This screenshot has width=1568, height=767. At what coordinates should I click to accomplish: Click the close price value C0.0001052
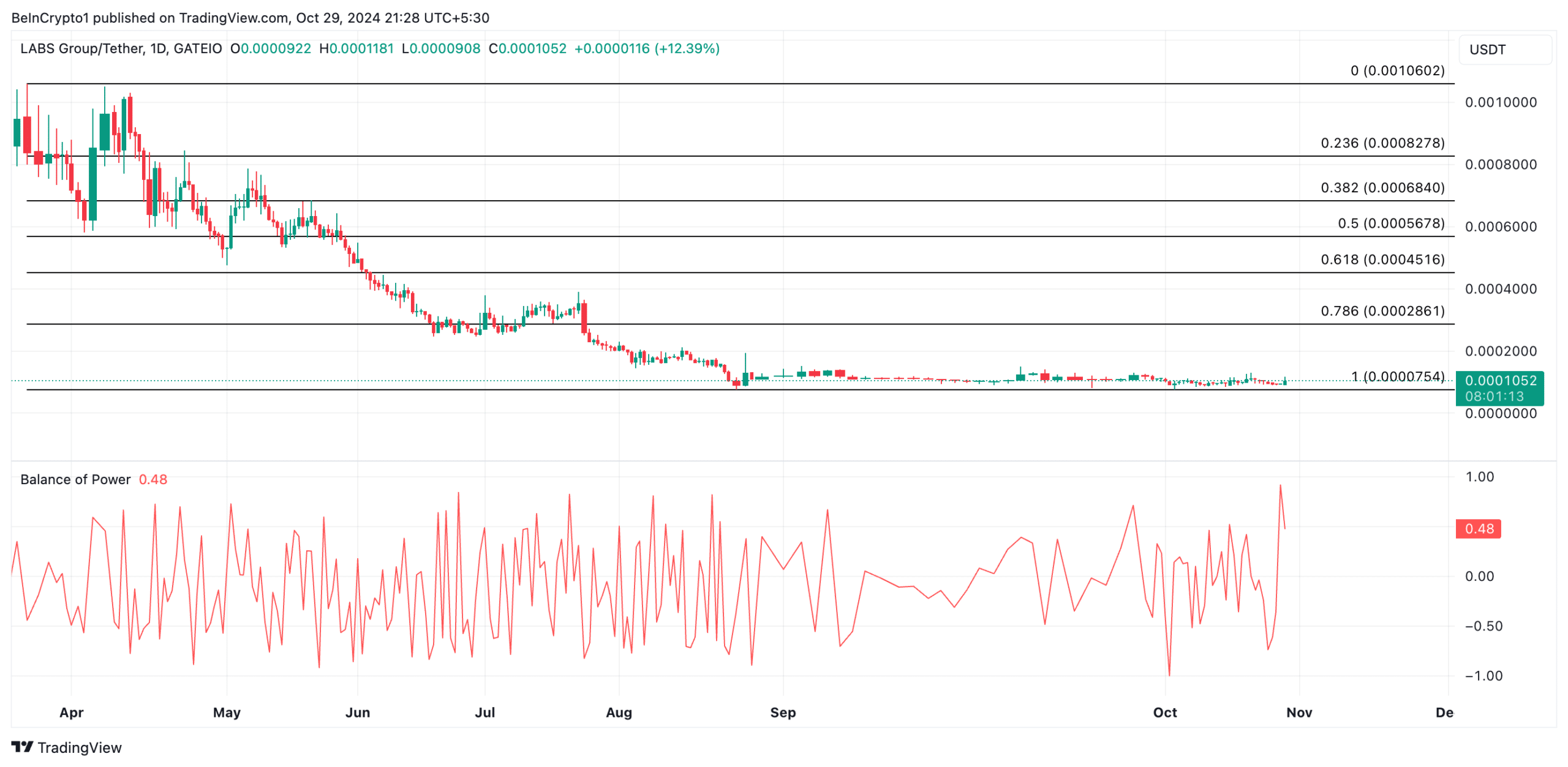click(527, 48)
